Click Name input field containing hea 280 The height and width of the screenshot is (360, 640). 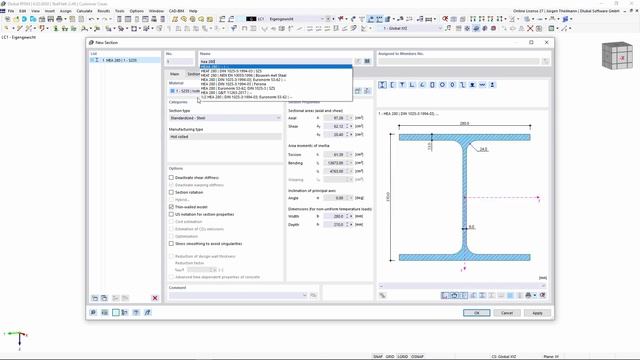276,61
